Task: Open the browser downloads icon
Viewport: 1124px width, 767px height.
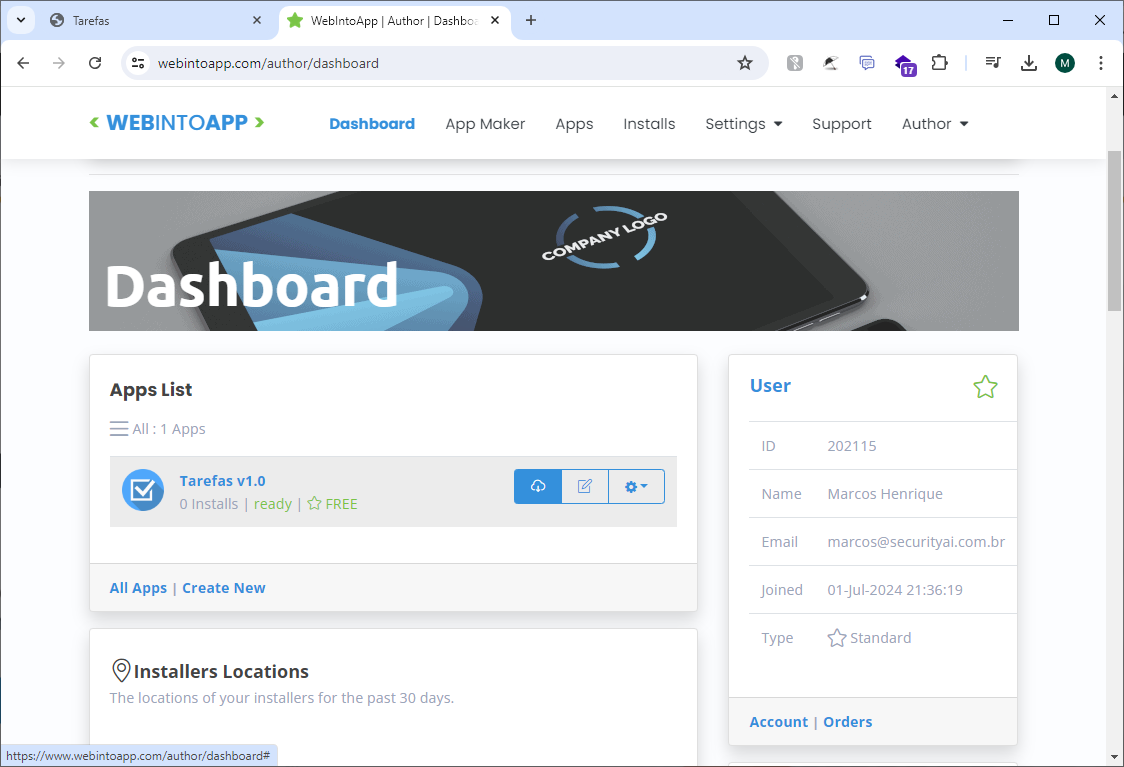Action: [x=1029, y=63]
